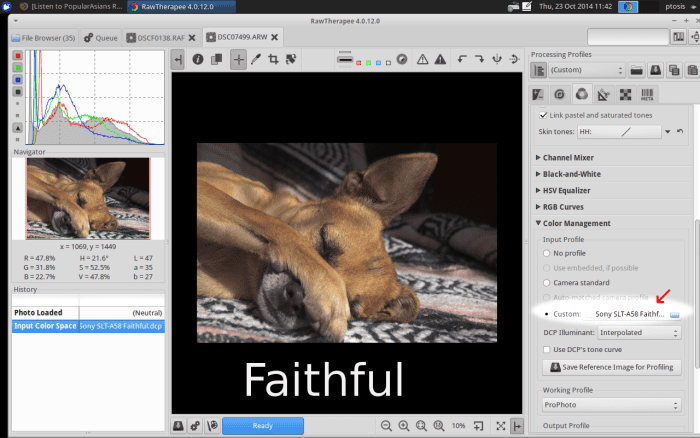700x438 pixels.
Task: Select the white balance picker tool
Action: coord(256,60)
